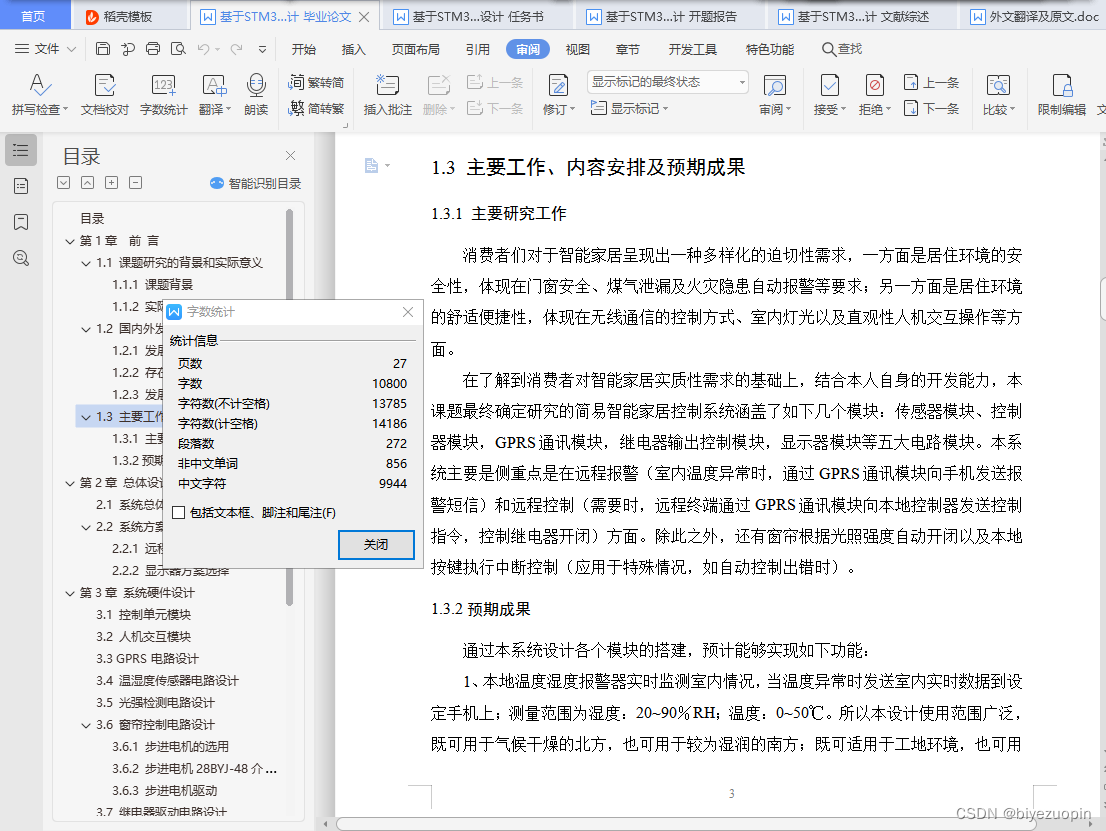Go to the previous revision (上一条)
This screenshot has width=1106, height=831.
point(932,83)
